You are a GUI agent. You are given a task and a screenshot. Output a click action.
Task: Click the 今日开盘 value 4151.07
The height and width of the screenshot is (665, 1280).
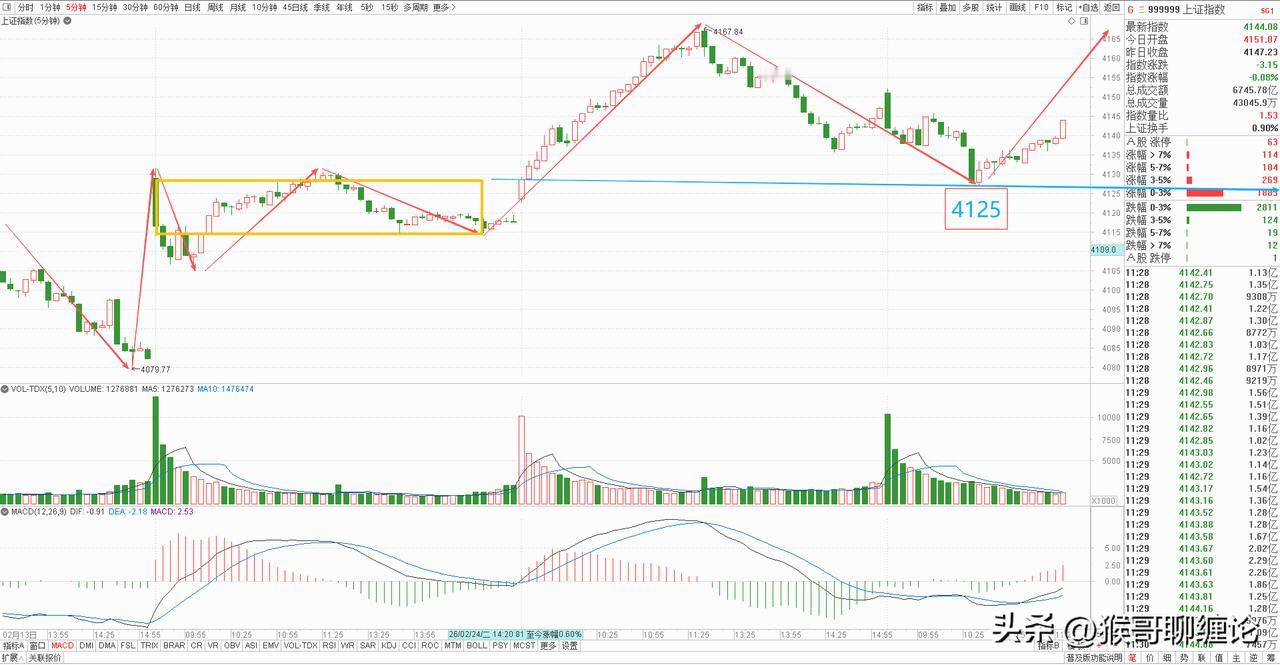click(x=1258, y=40)
